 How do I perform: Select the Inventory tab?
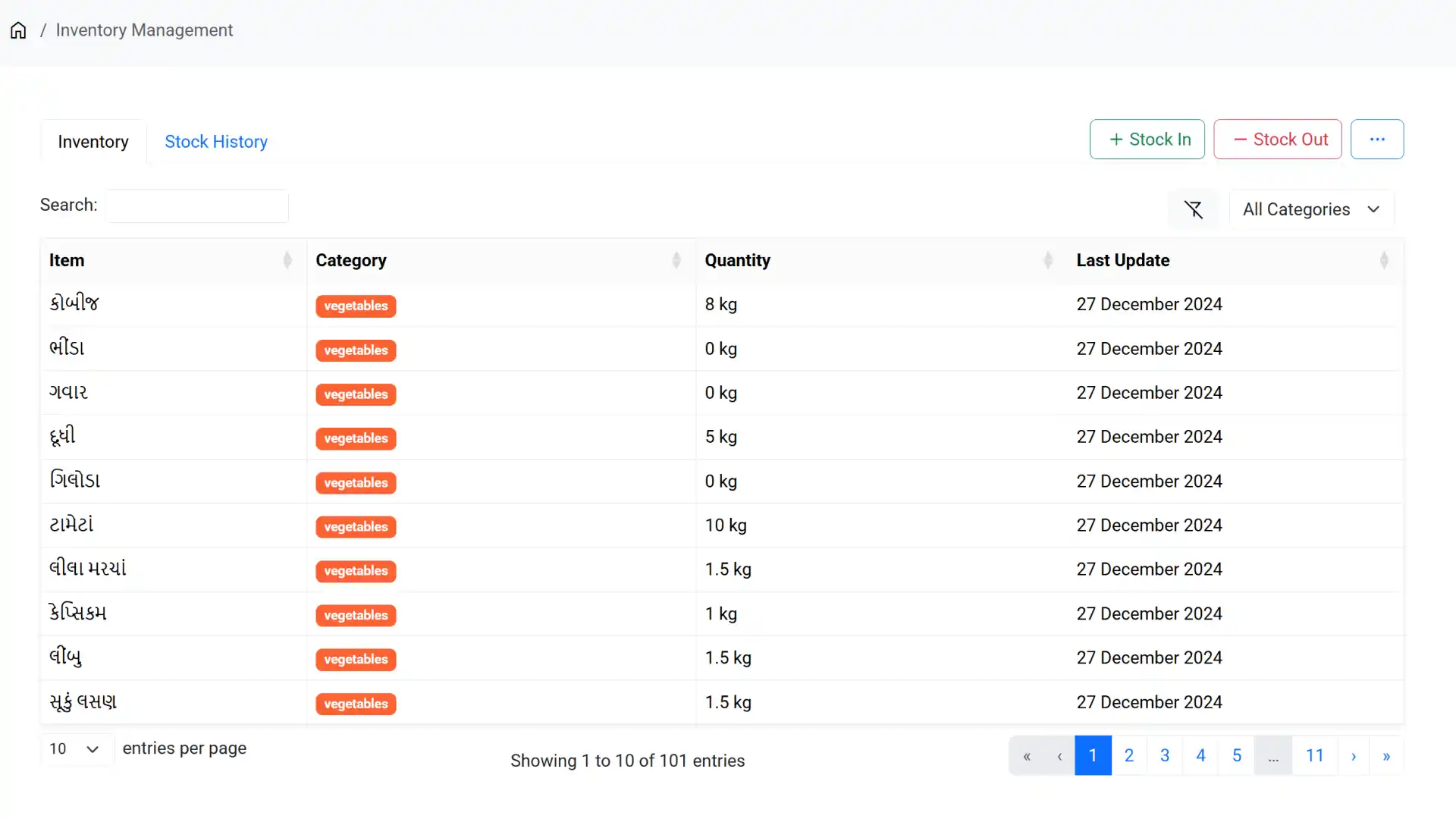coord(93,142)
